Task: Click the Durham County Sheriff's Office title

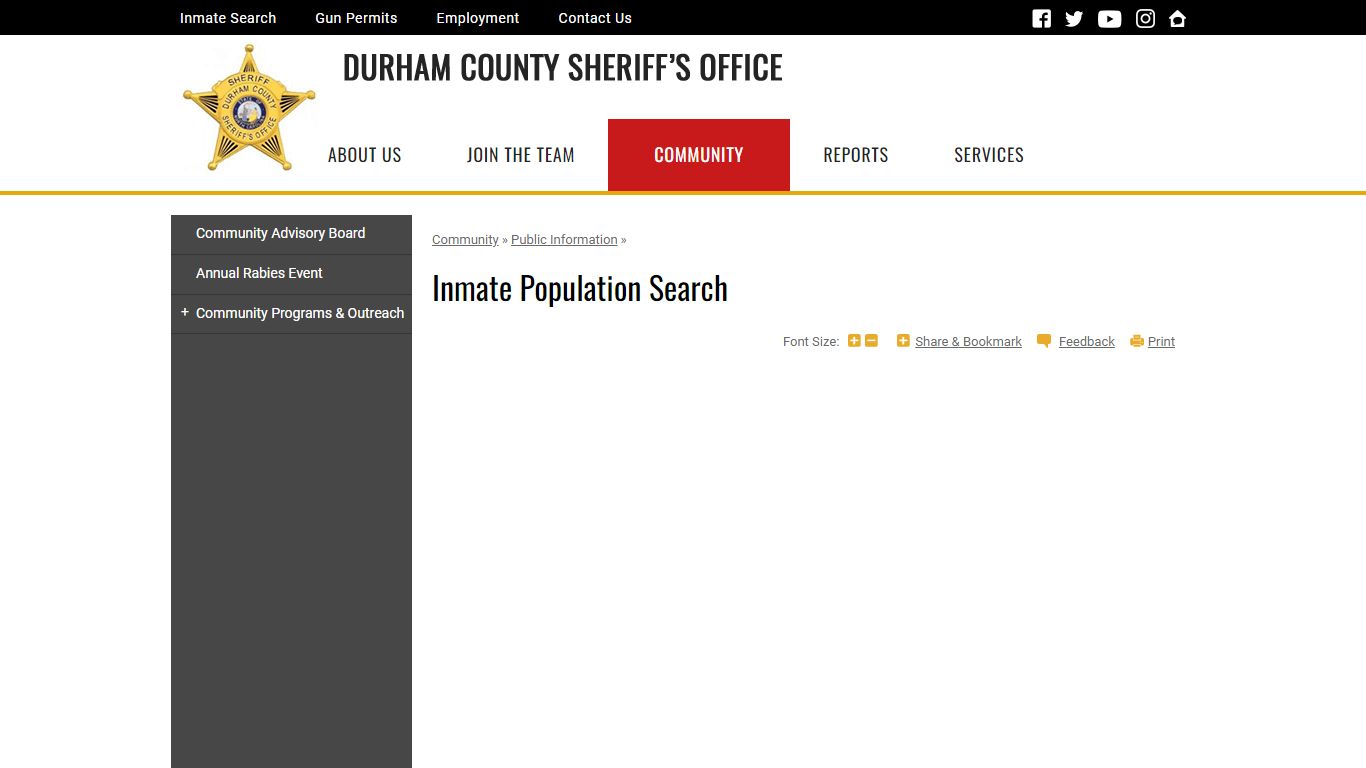Action: (563, 68)
